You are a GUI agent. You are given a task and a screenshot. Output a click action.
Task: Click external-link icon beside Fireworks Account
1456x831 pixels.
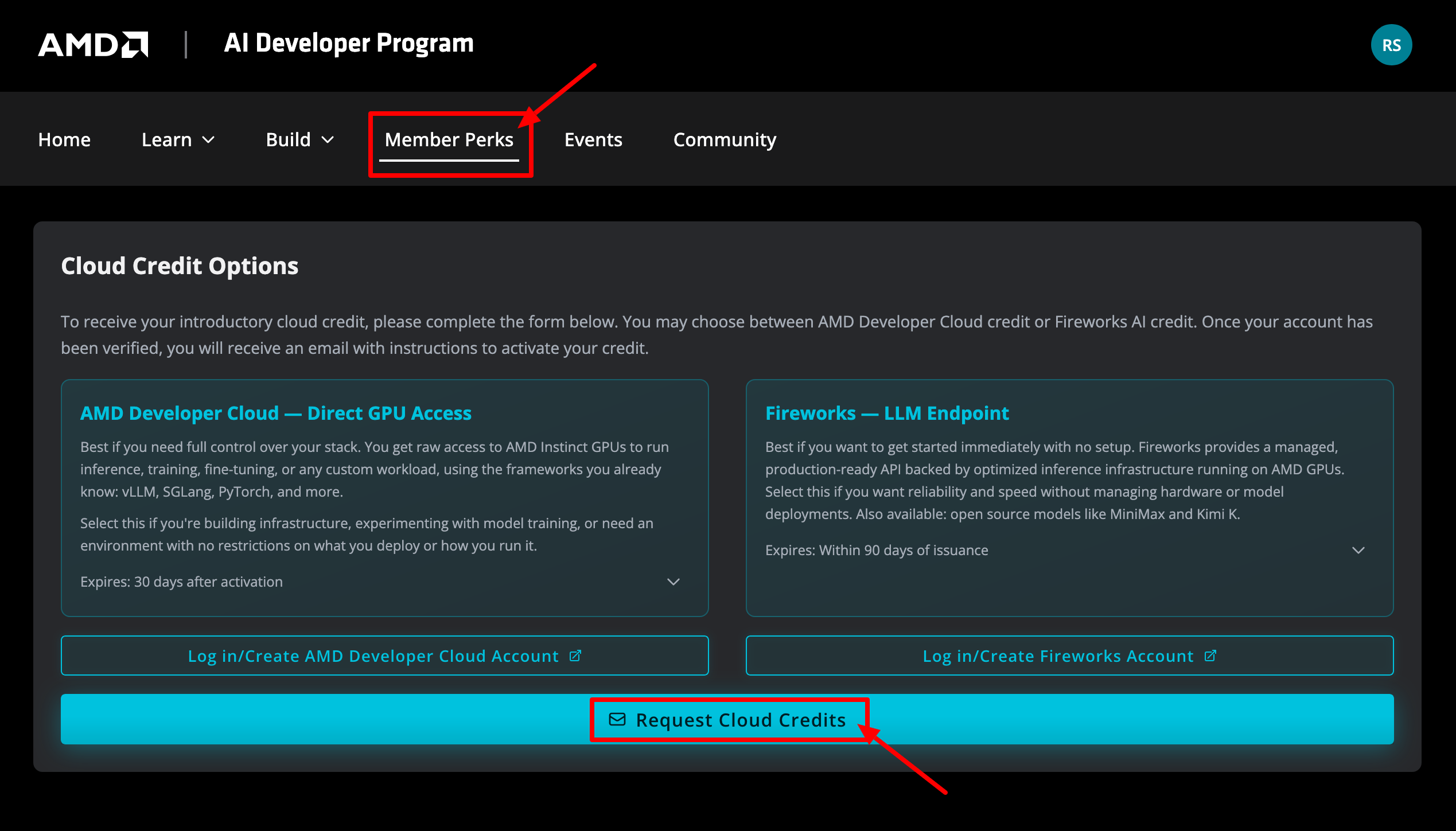pyautogui.click(x=1210, y=656)
